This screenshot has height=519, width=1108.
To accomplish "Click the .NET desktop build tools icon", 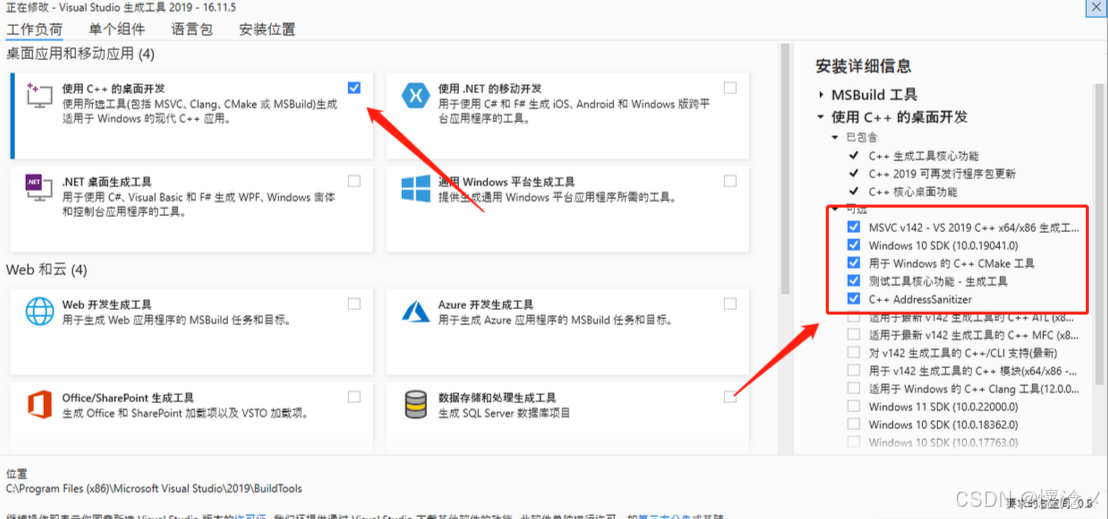I will tap(38, 187).
